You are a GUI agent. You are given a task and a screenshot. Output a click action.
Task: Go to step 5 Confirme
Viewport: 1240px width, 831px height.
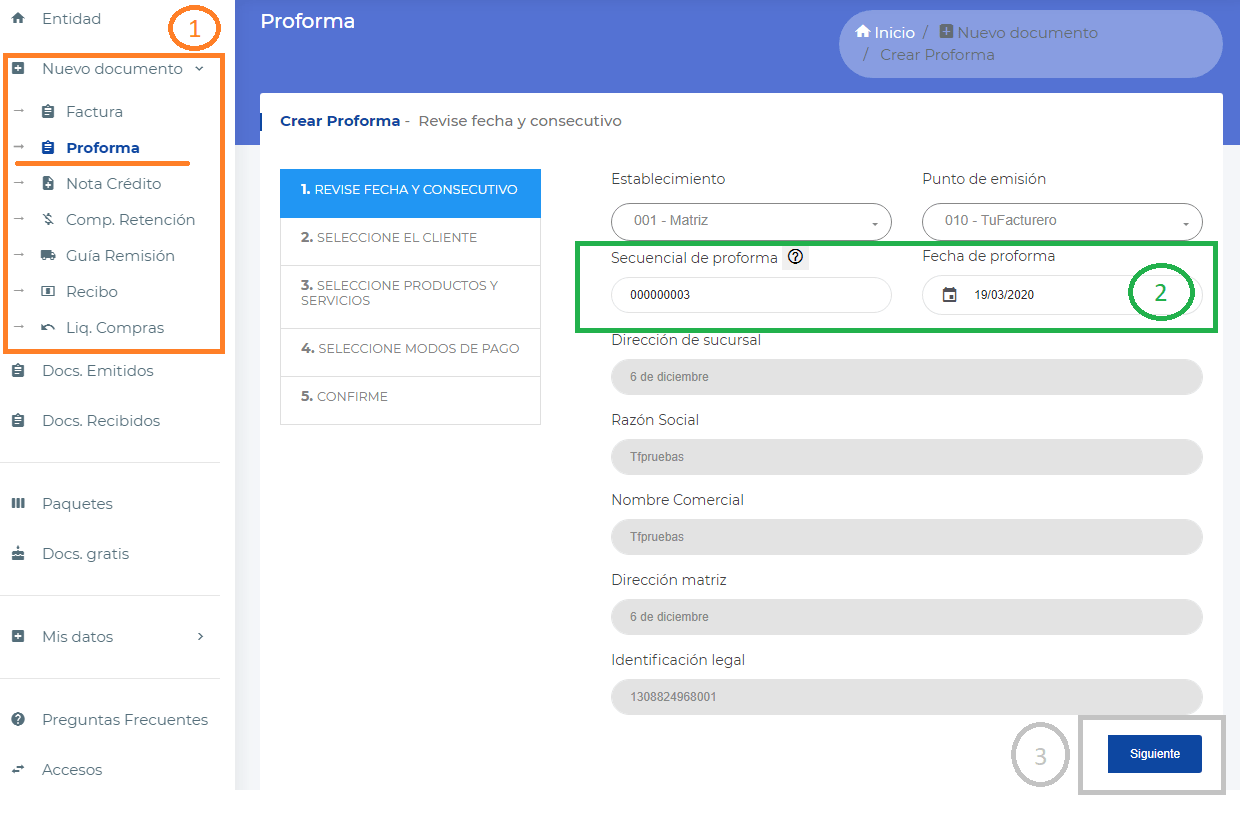click(410, 396)
